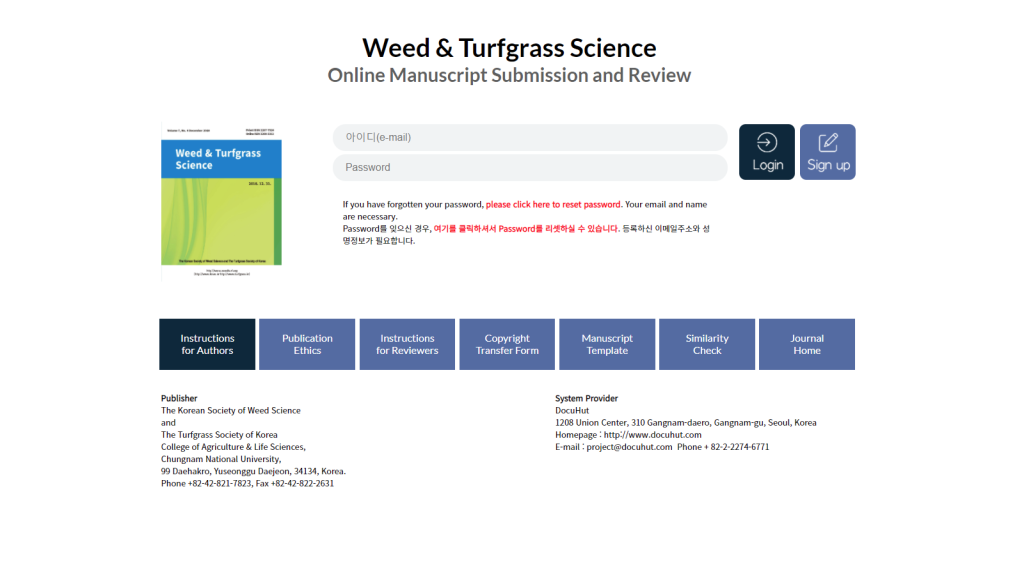The width and height of the screenshot is (1024, 576).
Task: Open Instructions for Reviewers tab
Action: (407, 344)
